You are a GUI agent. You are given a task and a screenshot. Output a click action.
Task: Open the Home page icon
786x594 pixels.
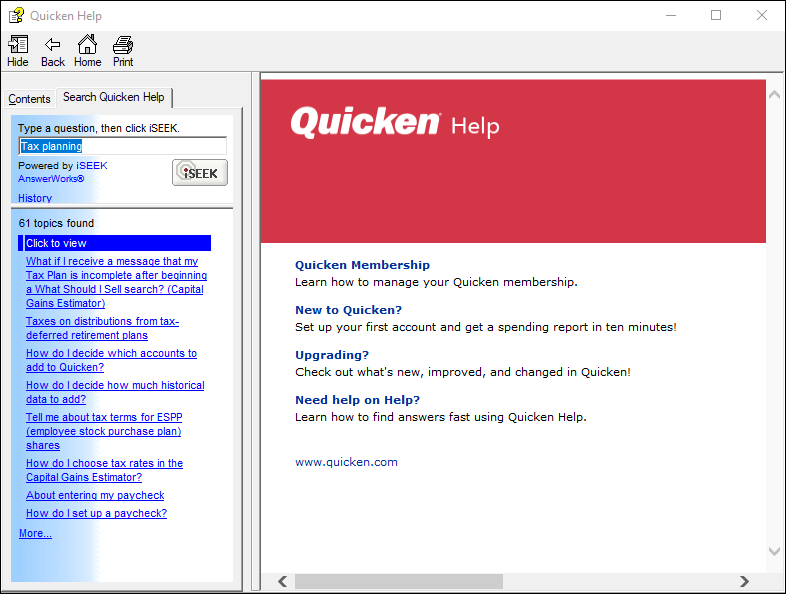87,51
